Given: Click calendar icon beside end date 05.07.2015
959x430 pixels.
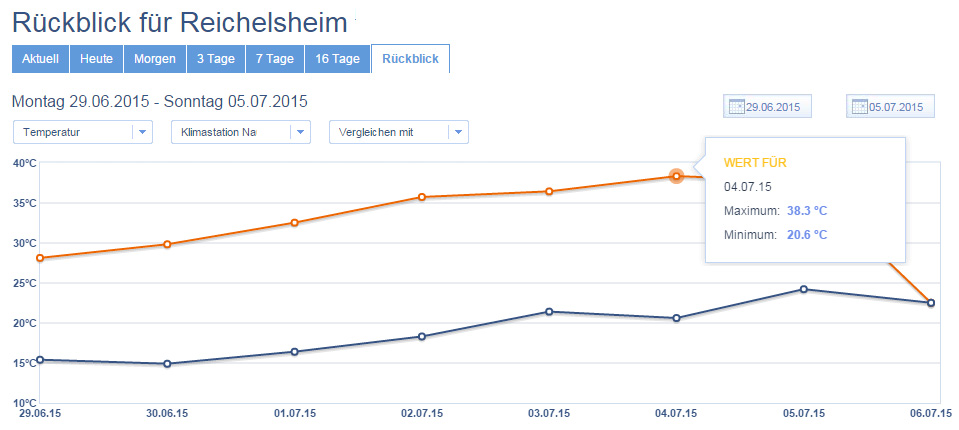Looking at the screenshot, I should pos(858,107).
